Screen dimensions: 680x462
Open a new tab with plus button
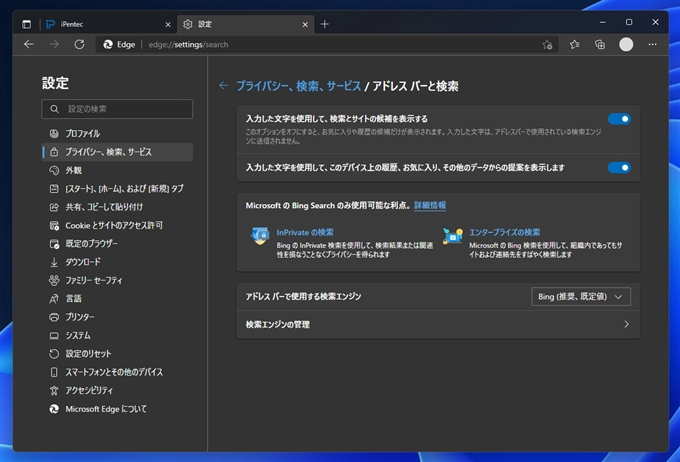(324, 24)
